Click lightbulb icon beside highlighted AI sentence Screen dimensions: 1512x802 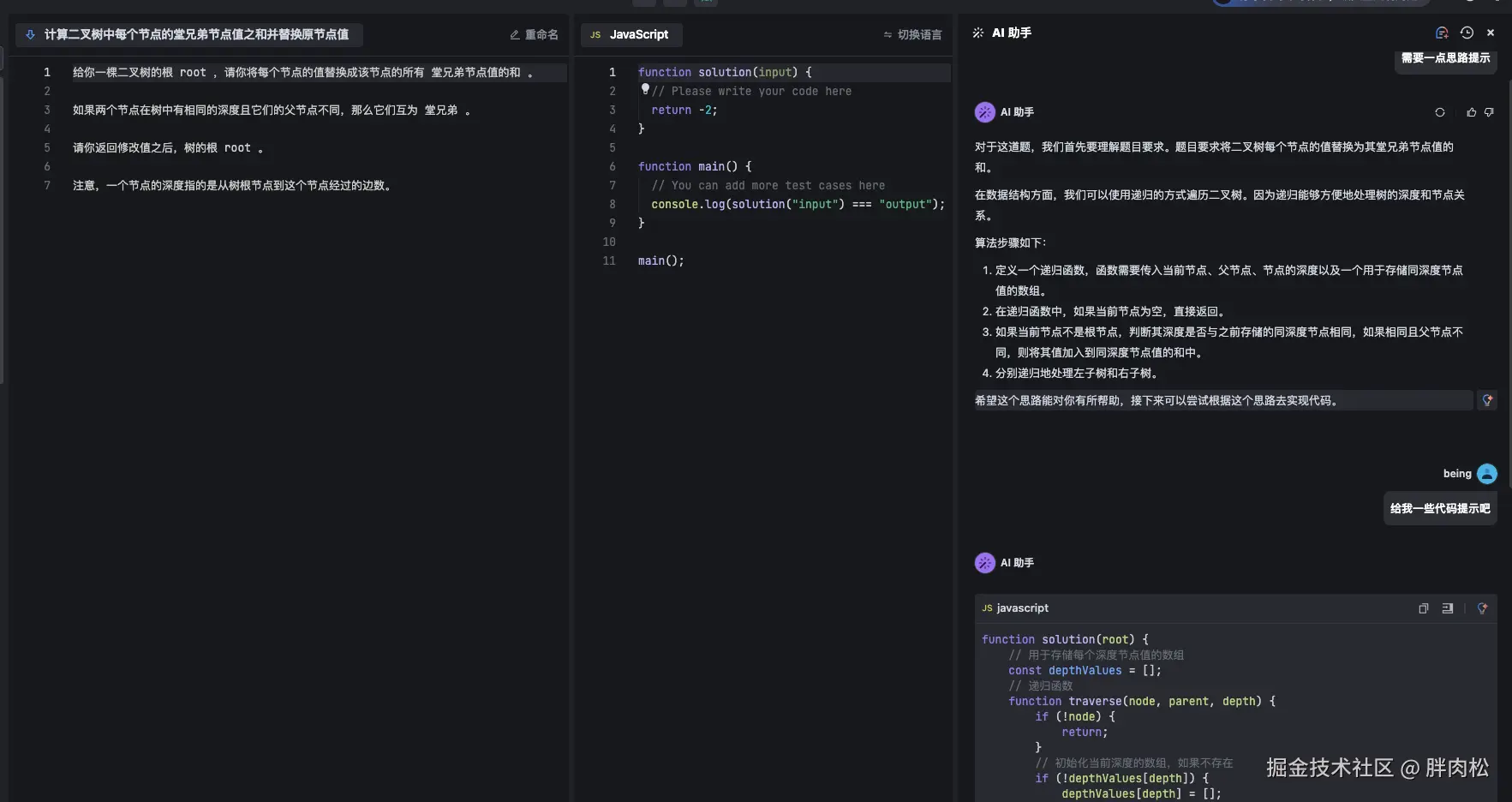[1488, 400]
